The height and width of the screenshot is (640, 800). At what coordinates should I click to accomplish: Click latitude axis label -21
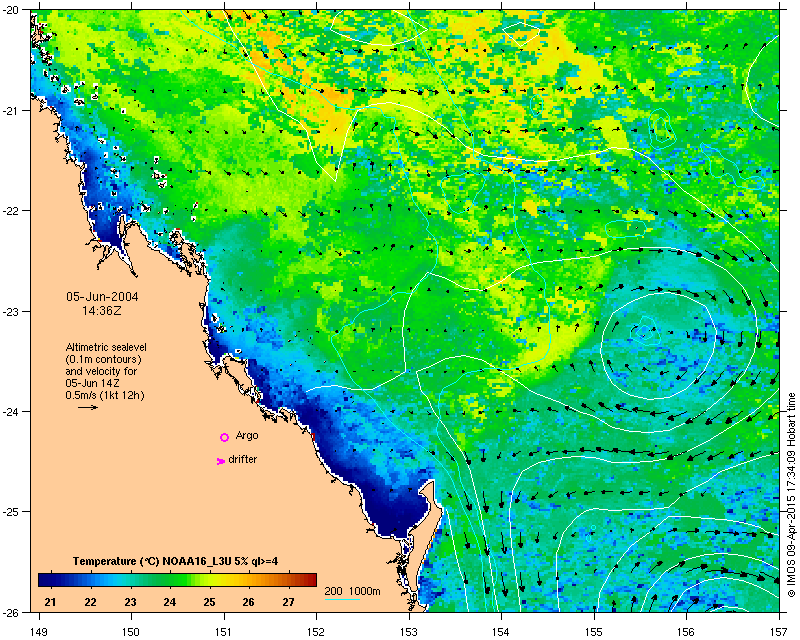click(10, 111)
